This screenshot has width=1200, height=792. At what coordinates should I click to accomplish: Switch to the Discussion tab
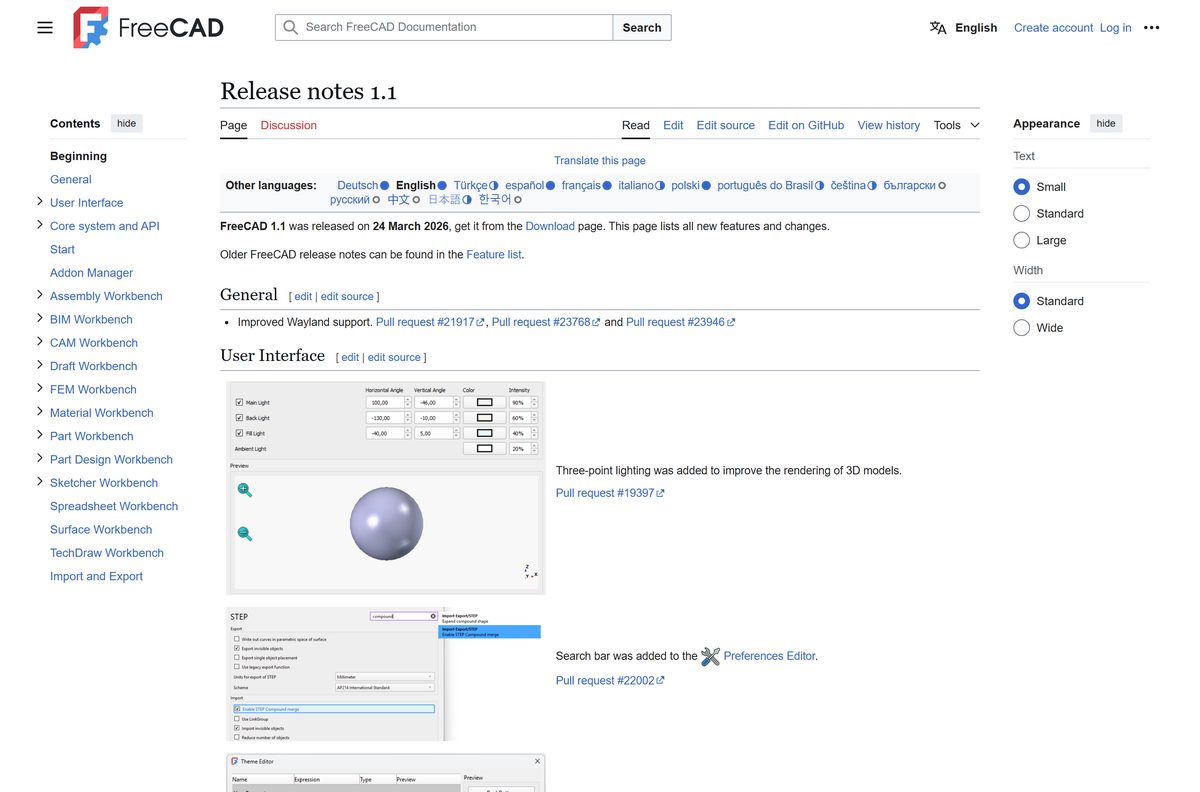click(x=288, y=125)
